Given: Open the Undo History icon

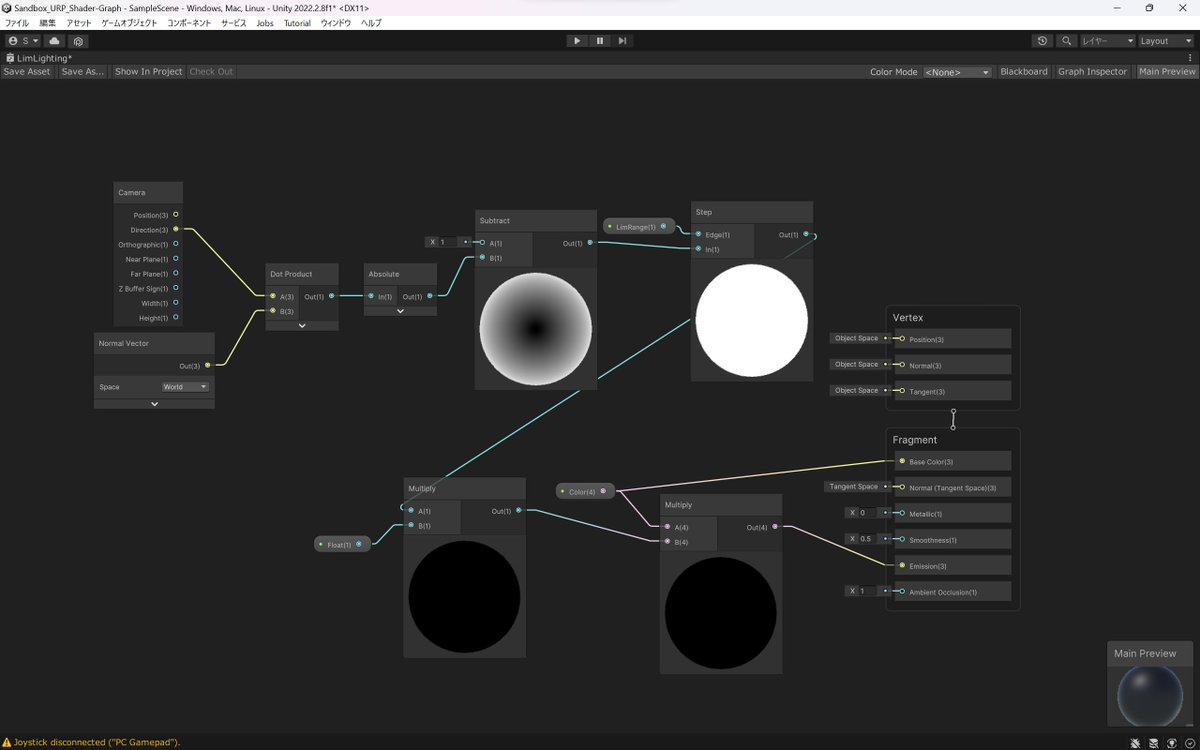Looking at the screenshot, I should tap(1042, 41).
